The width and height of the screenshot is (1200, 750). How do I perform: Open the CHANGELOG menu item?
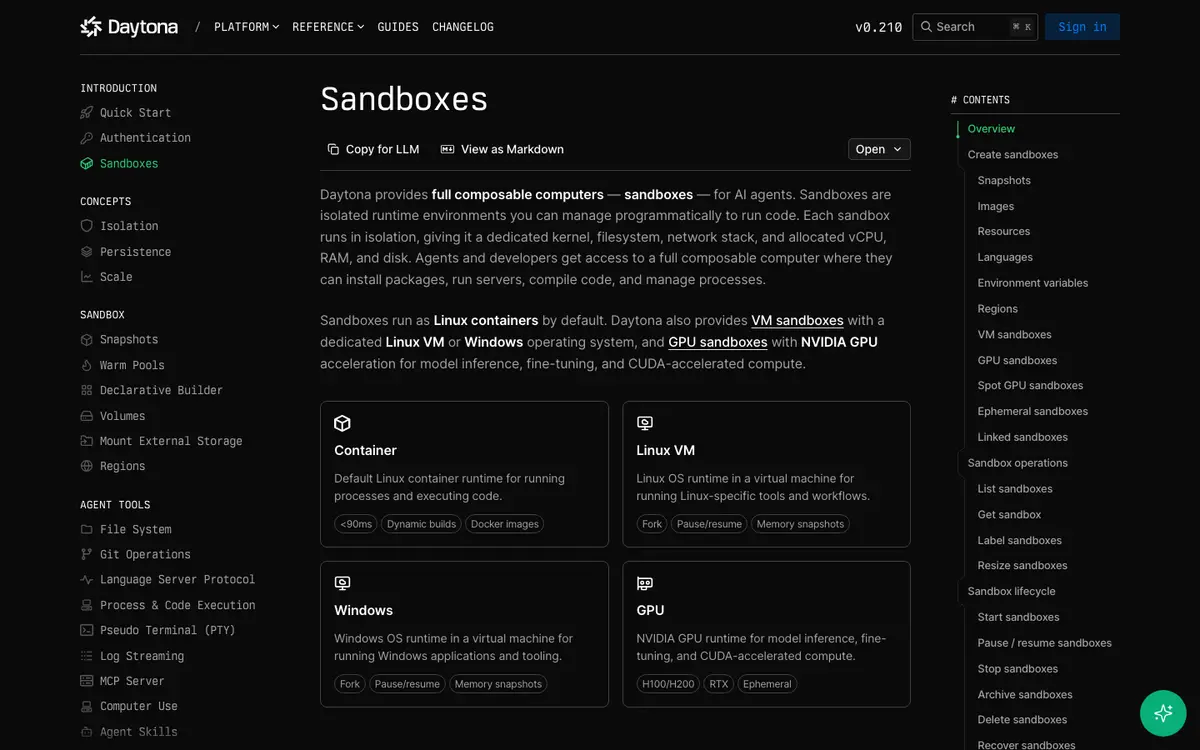[x=463, y=27]
